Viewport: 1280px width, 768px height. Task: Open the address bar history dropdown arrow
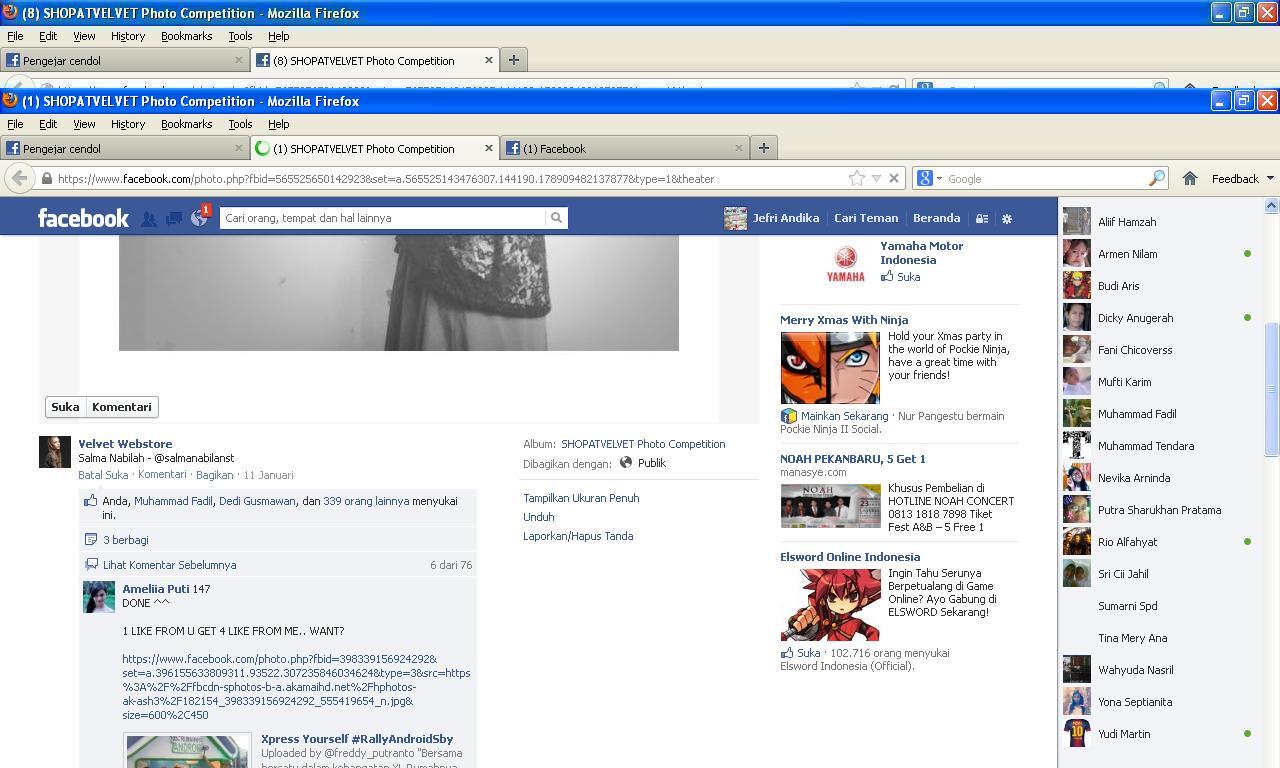coord(876,179)
